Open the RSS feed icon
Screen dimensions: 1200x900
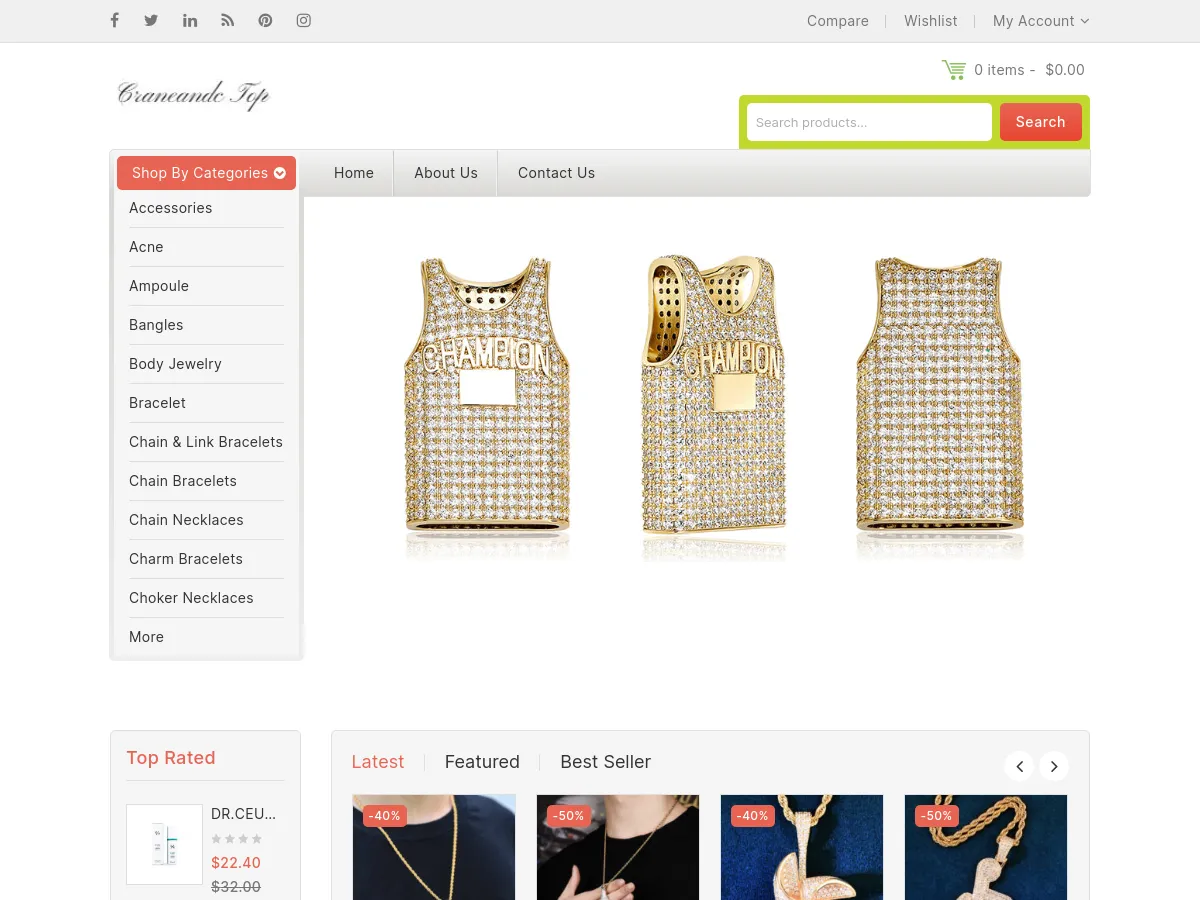point(228,21)
